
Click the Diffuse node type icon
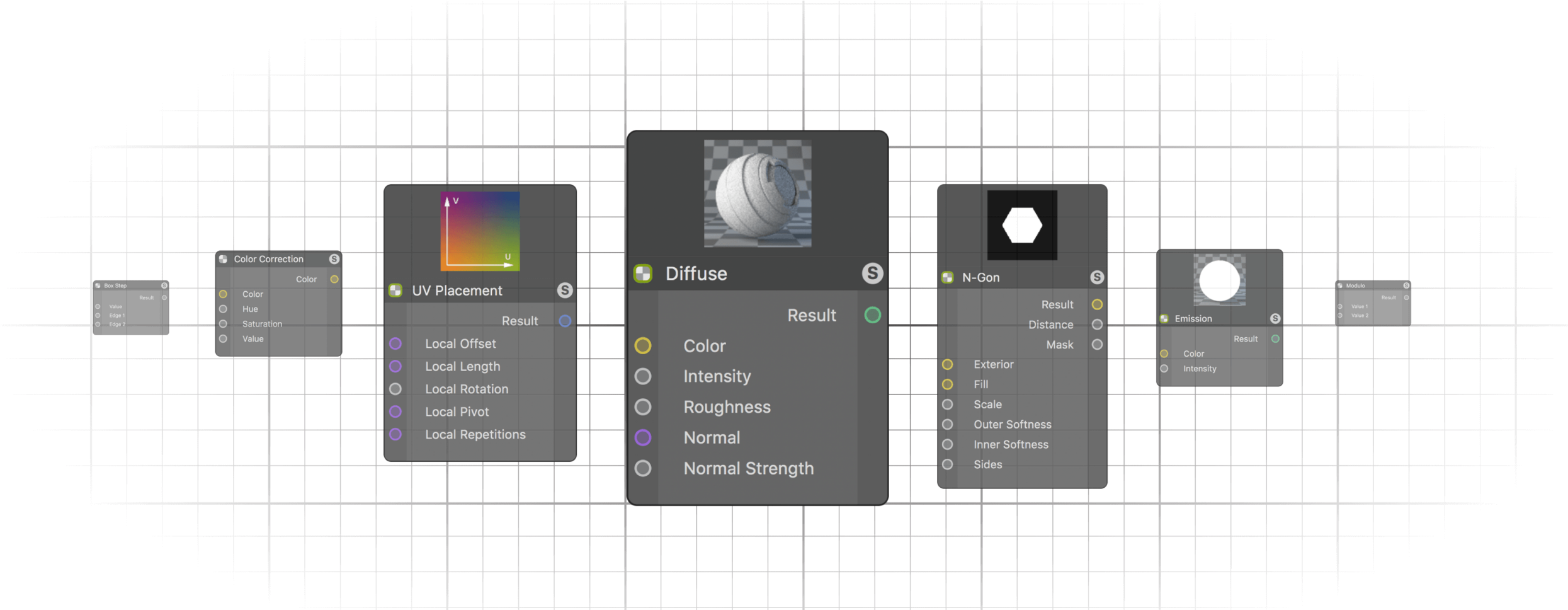point(643,273)
